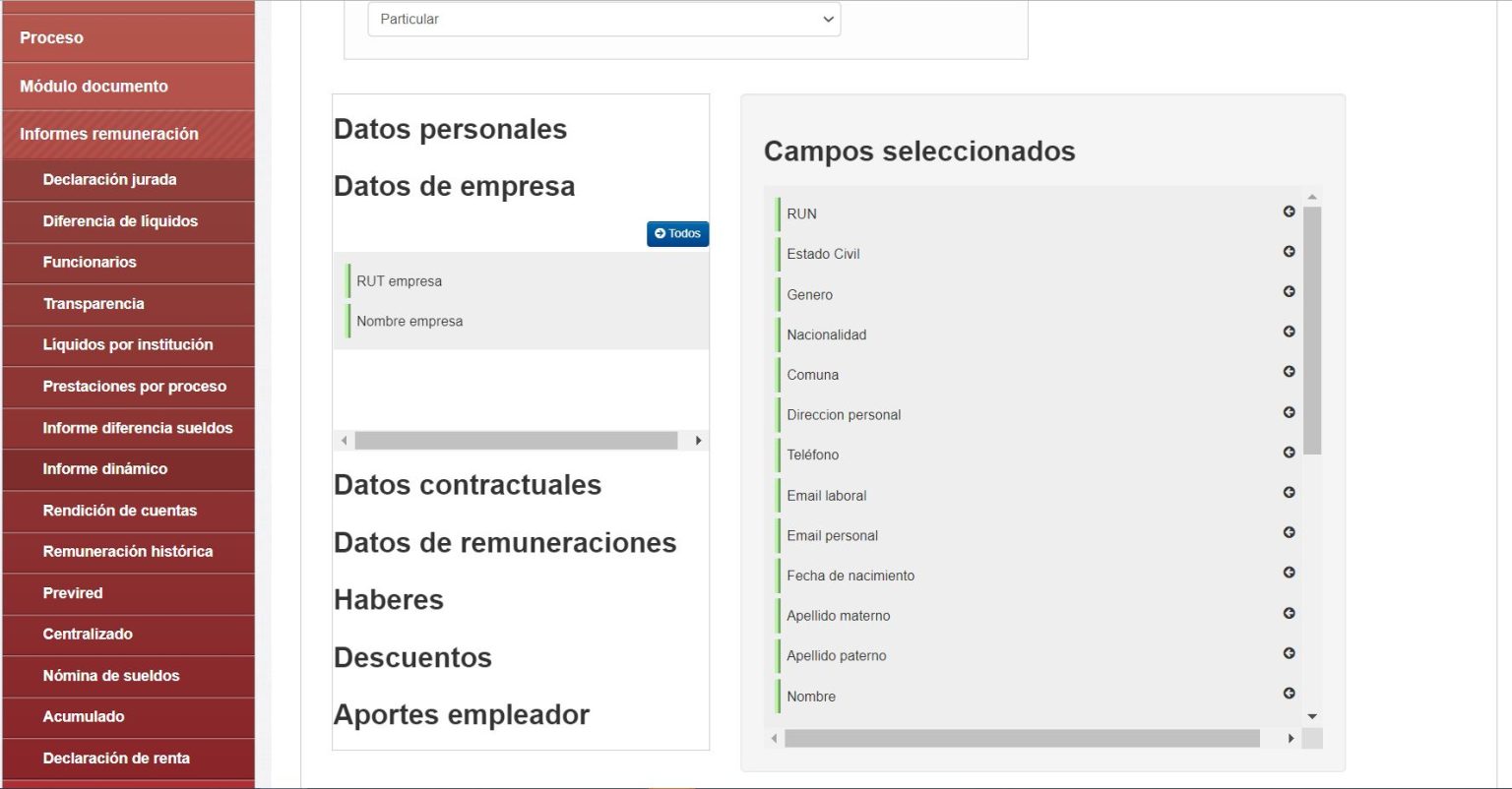Go to Prestaciones por proceso
This screenshot has height=789, width=1512.
pyautogui.click(x=128, y=387)
